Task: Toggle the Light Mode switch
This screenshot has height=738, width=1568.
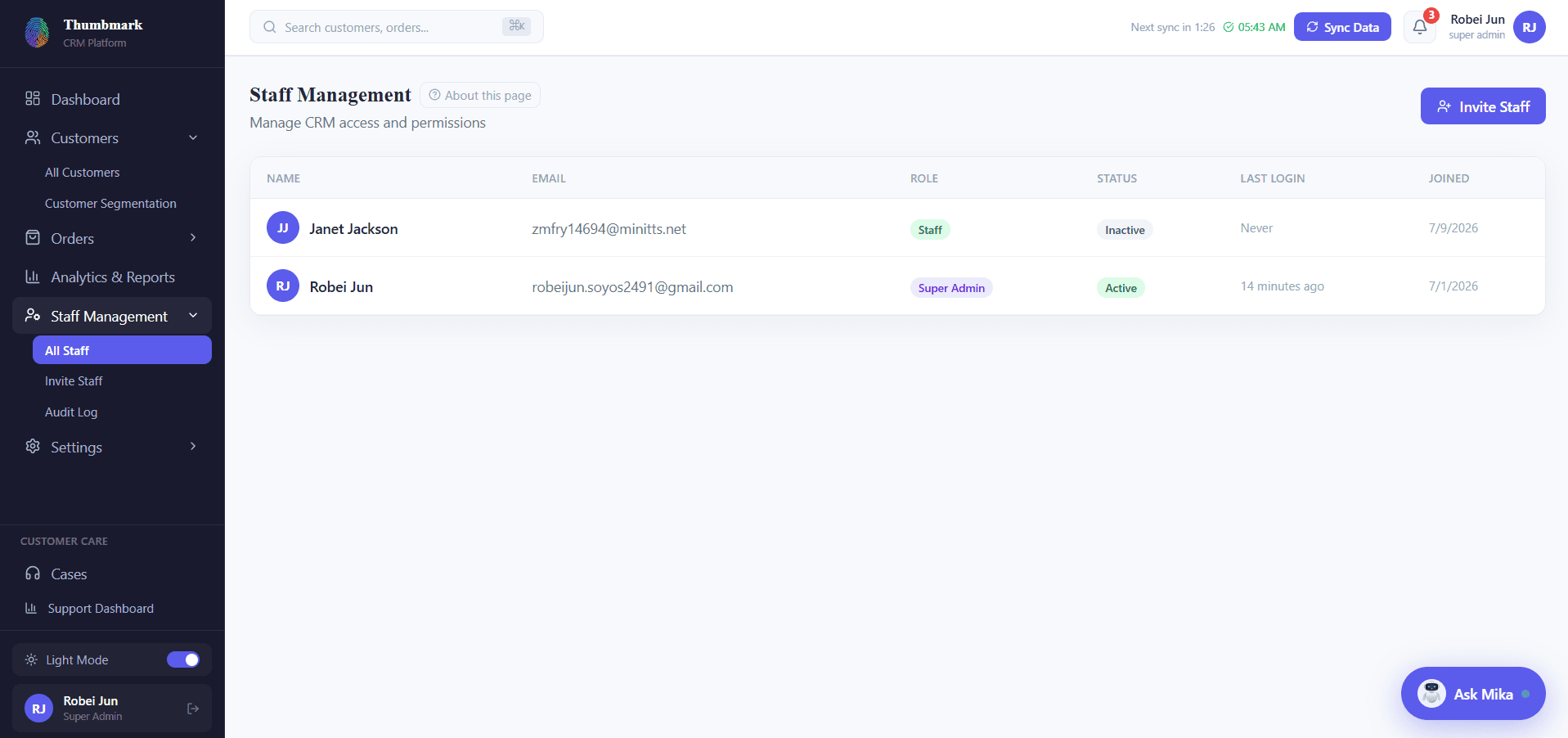Action: pyautogui.click(x=183, y=659)
